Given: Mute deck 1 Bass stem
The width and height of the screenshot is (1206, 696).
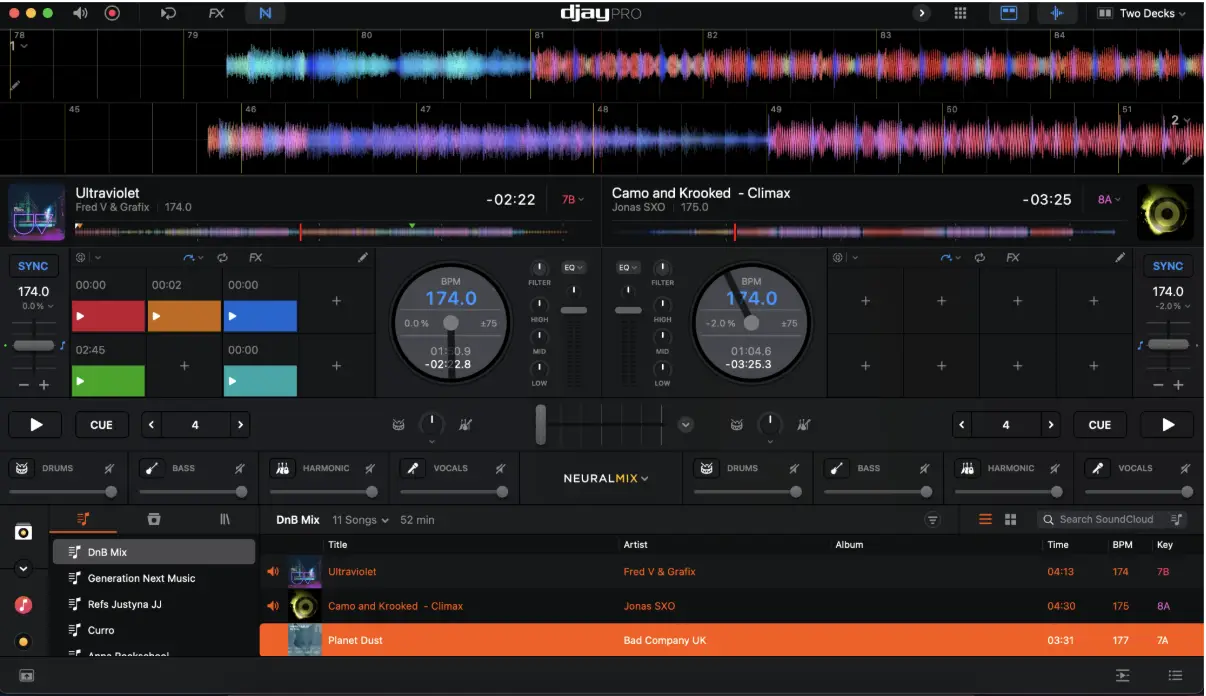Looking at the screenshot, I should tap(240, 468).
